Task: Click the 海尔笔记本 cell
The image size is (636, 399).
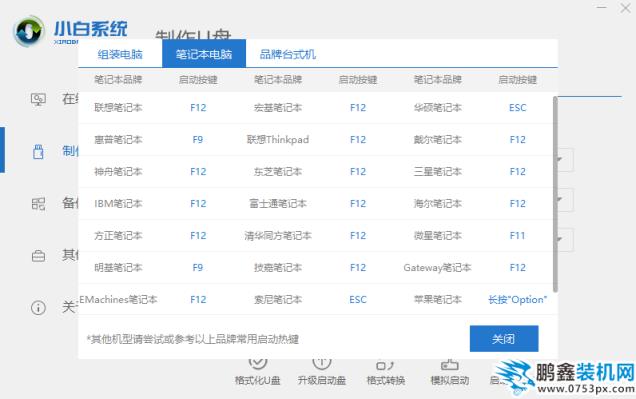Action: tap(438, 204)
